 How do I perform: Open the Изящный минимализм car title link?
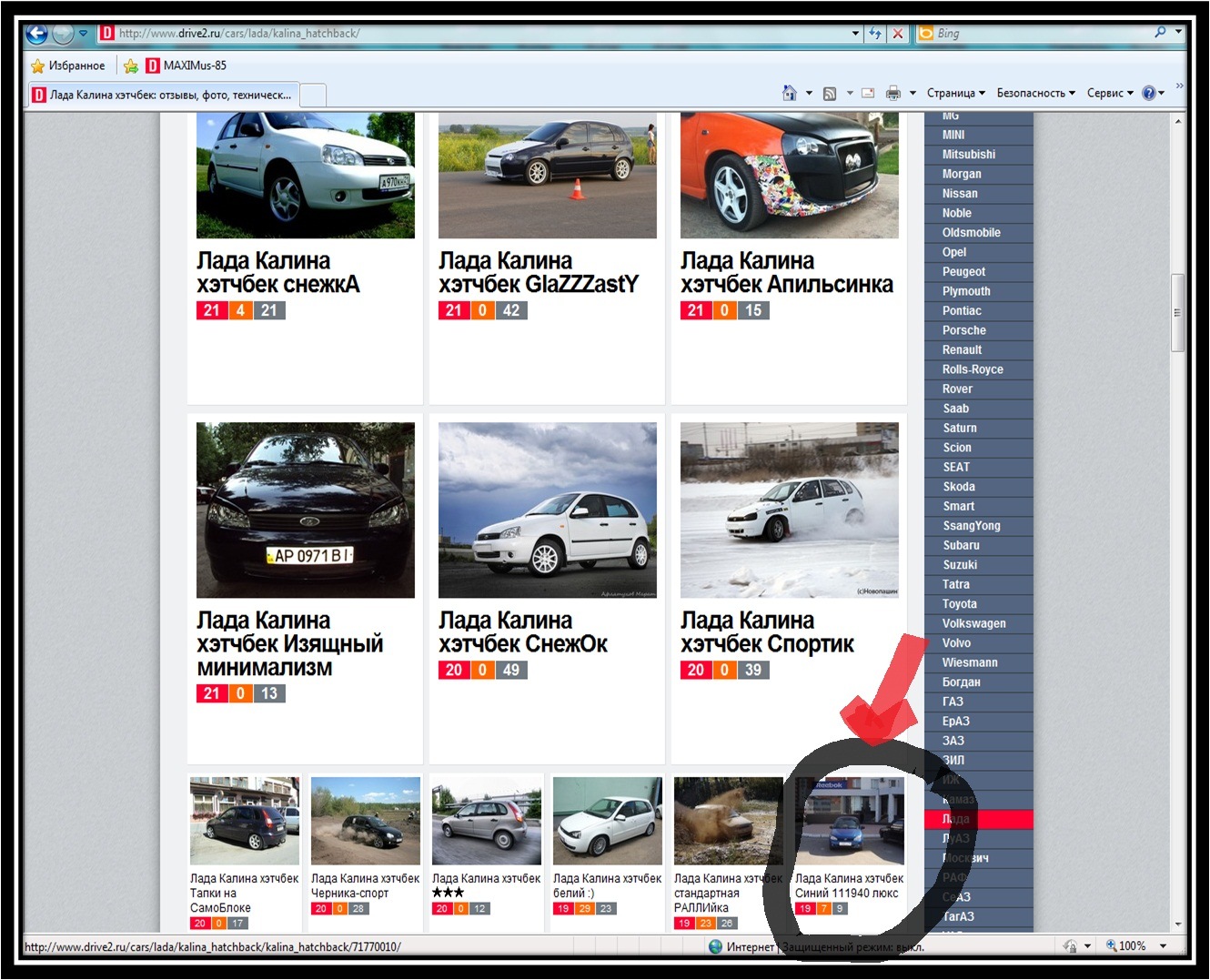[x=290, y=643]
